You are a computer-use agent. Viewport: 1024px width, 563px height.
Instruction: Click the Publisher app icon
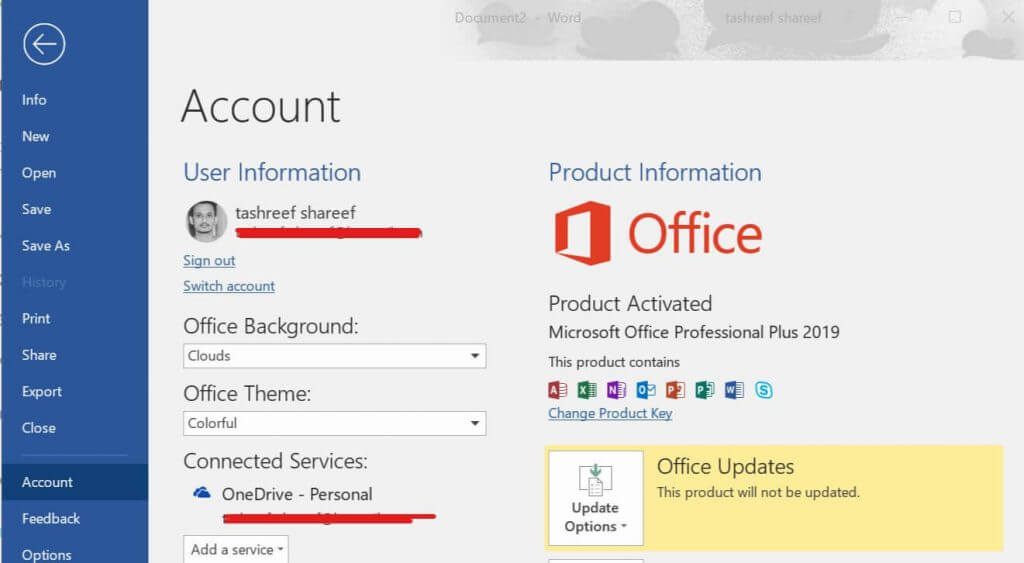pyautogui.click(x=705, y=390)
